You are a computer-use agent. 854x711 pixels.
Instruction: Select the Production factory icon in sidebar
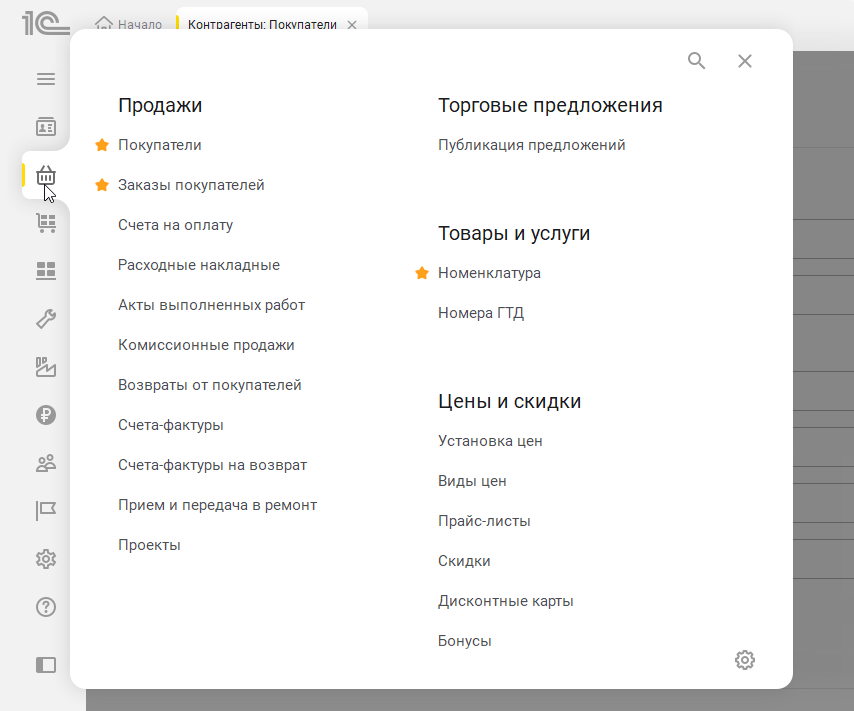pyautogui.click(x=45, y=367)
